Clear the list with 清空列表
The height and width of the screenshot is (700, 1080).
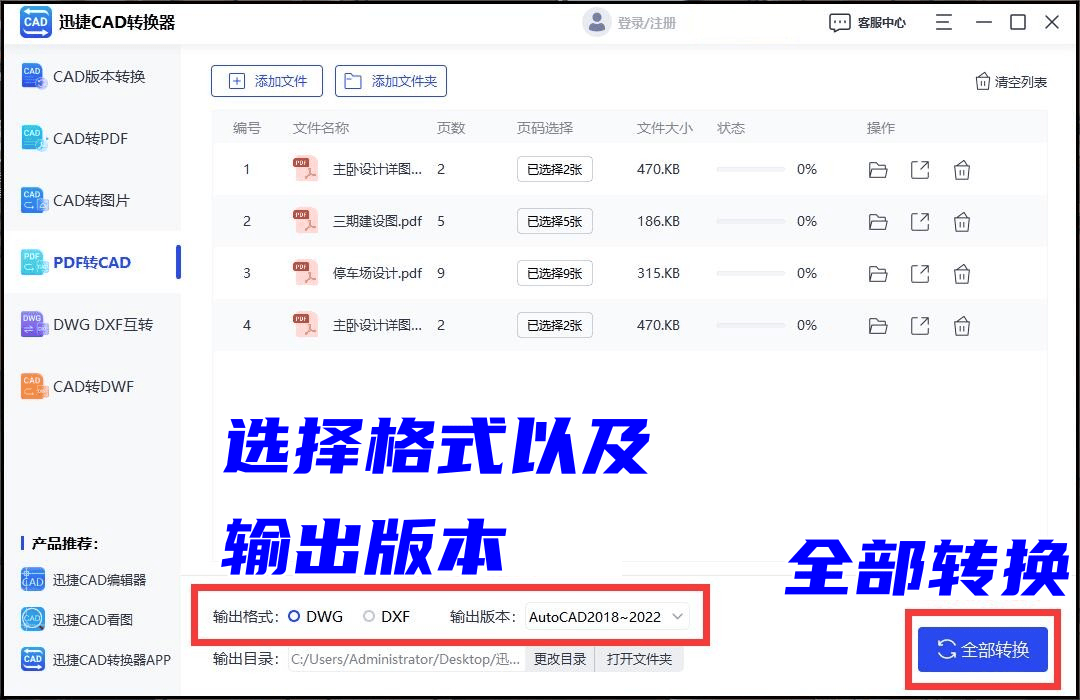point(1011,82)
